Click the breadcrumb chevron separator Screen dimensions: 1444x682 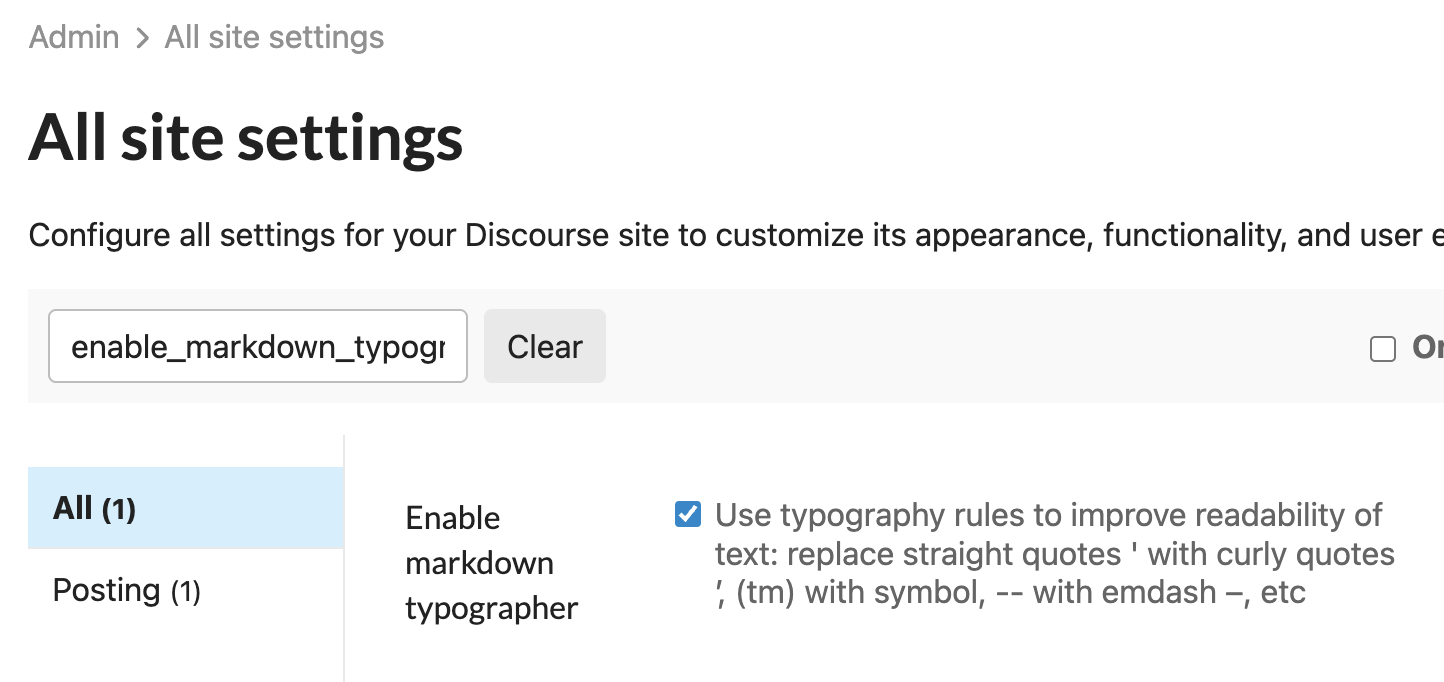pos(142,39)
